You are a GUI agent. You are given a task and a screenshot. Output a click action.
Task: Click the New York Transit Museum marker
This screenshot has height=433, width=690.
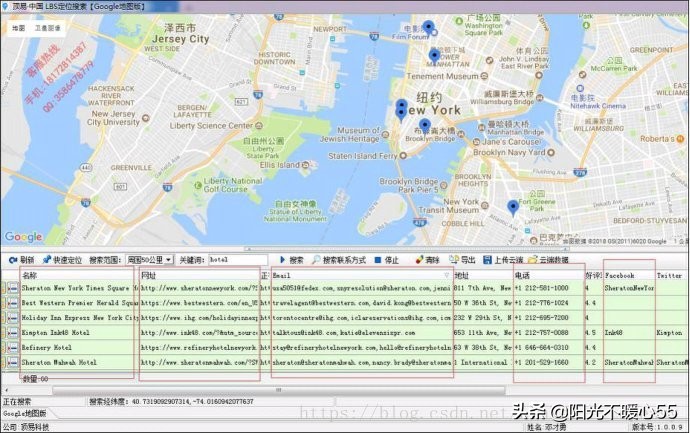point(484,205)
